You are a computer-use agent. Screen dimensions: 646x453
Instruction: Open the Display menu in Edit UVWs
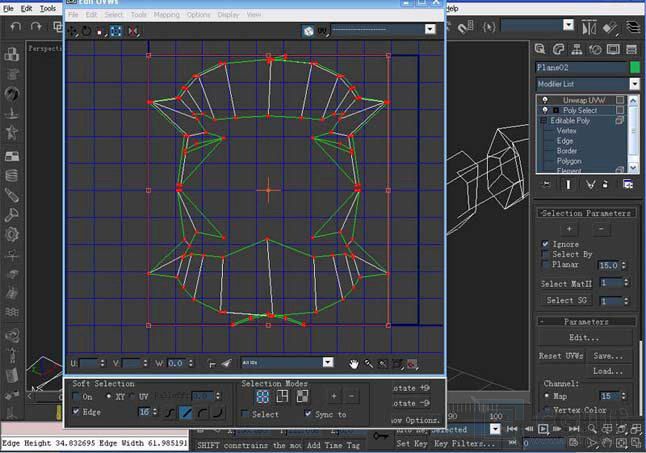pyautogui.click(x=228, y=15)
